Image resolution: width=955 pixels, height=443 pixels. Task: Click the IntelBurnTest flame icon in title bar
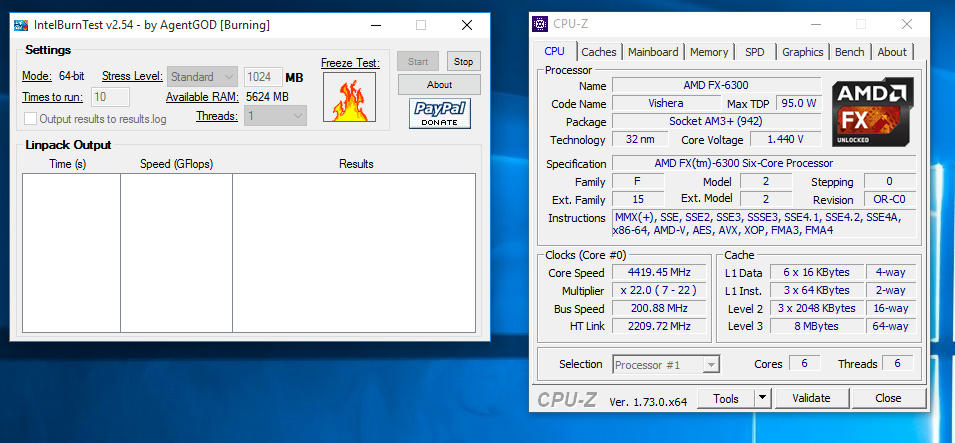click(x=21, y=25)
